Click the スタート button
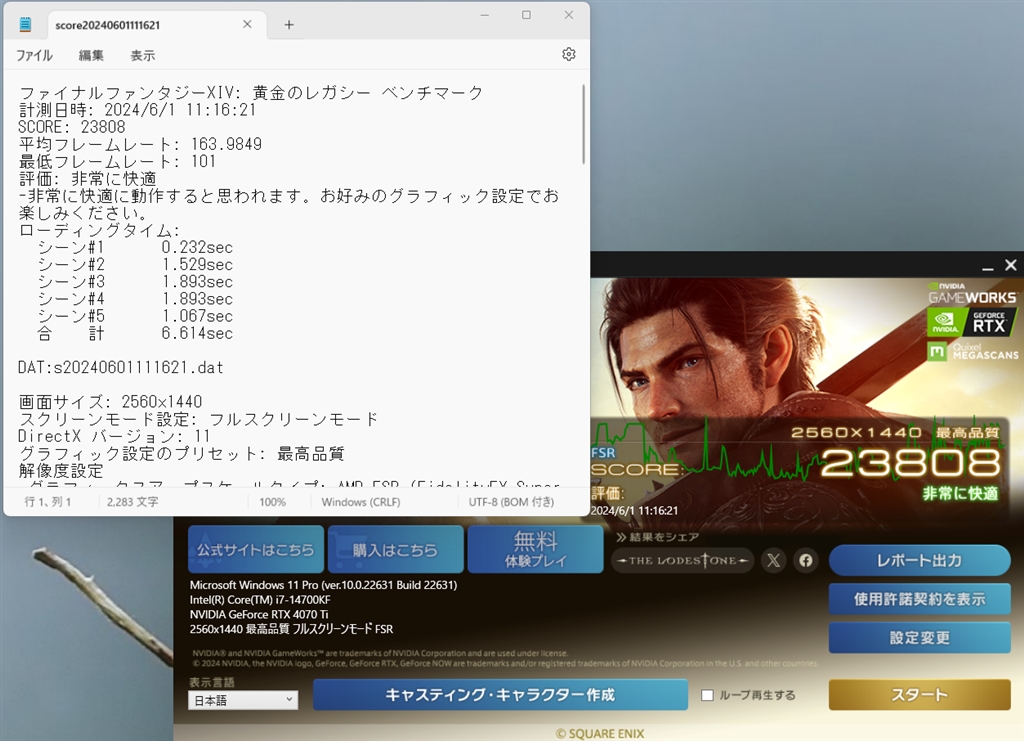1024x741 pixels. (x=919, y=695)
